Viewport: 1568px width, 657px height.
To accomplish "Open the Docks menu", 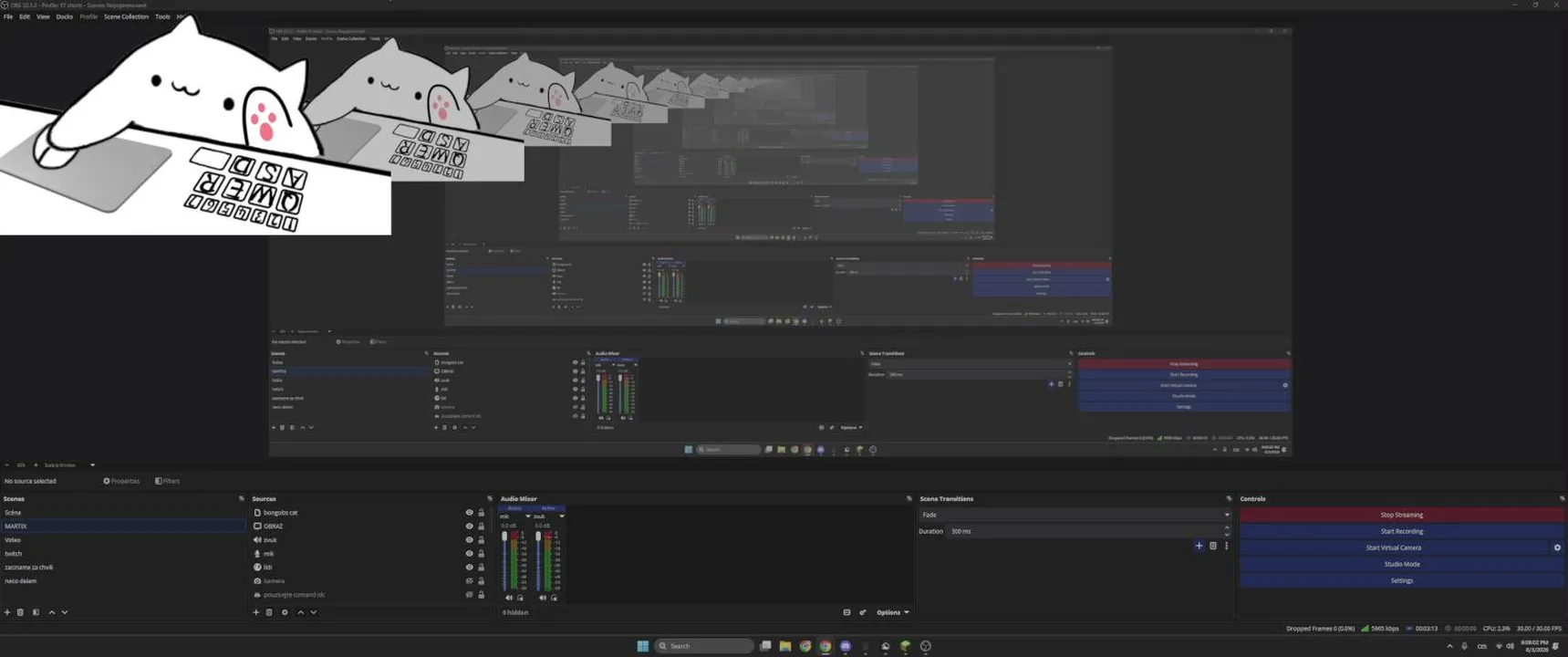I will tap(65, 16).
